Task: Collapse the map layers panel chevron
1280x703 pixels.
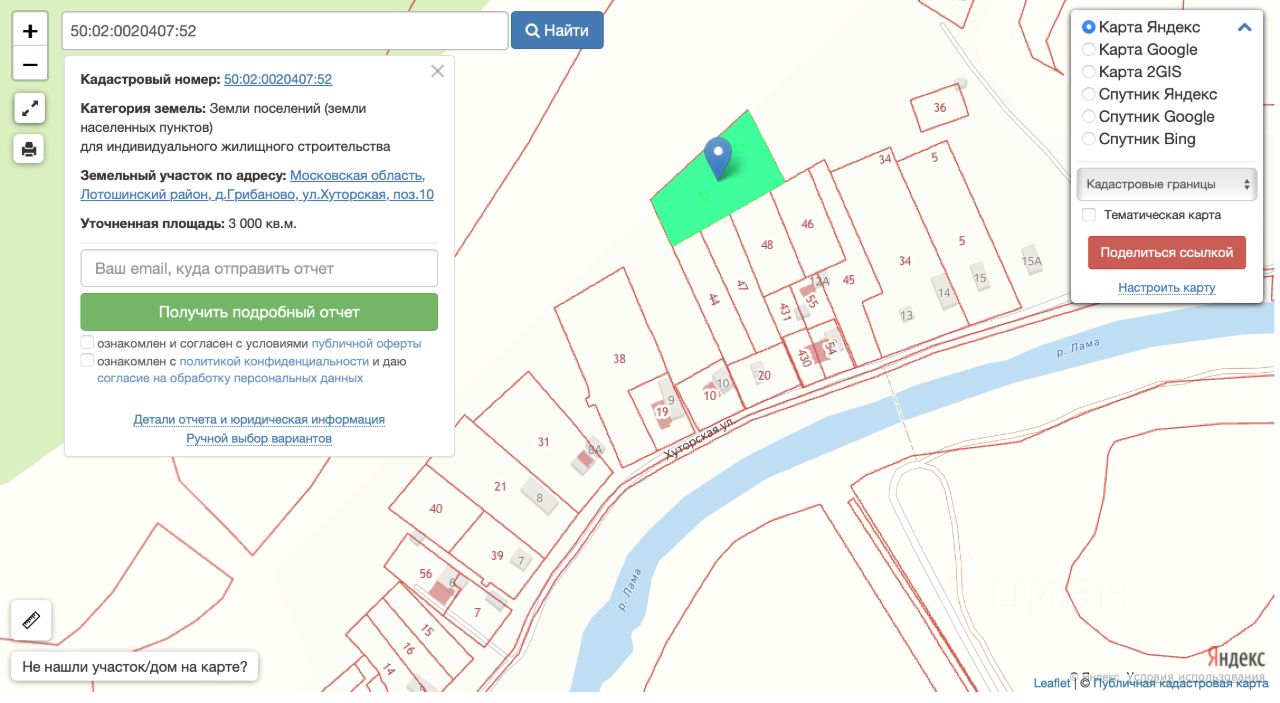Action: (x=1245, y=28)
